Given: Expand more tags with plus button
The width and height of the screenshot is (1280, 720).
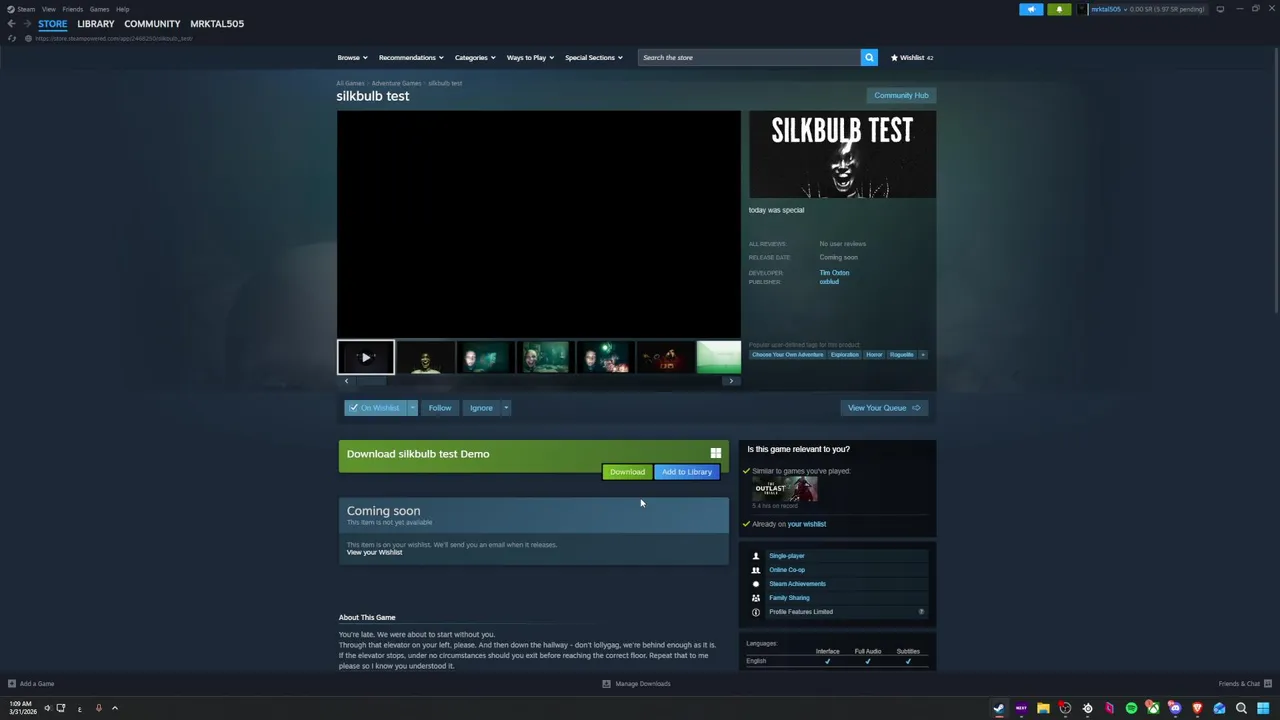Looking at the screenshot, I should coord(922,355).
